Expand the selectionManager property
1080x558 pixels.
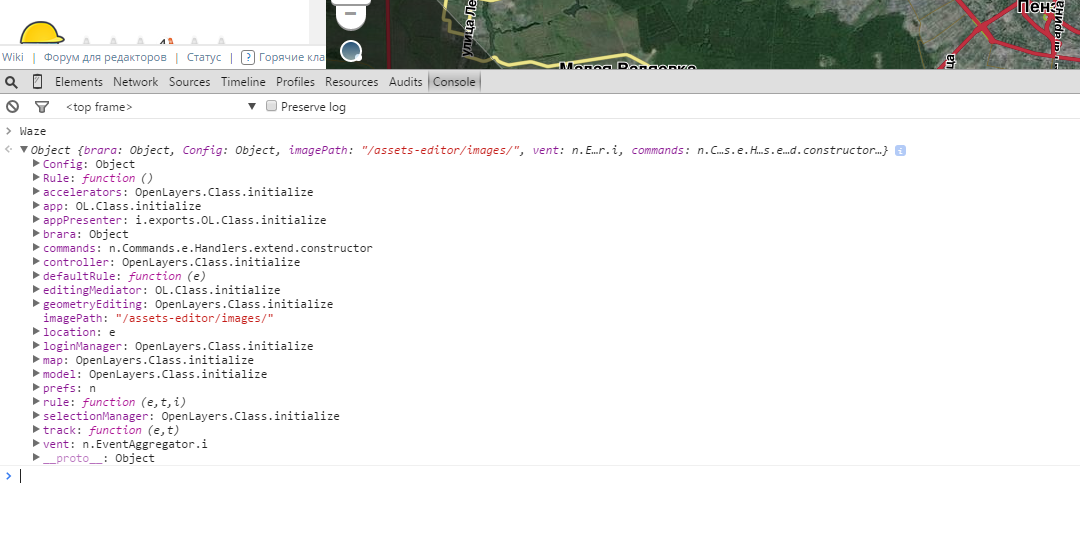(37, 416)
